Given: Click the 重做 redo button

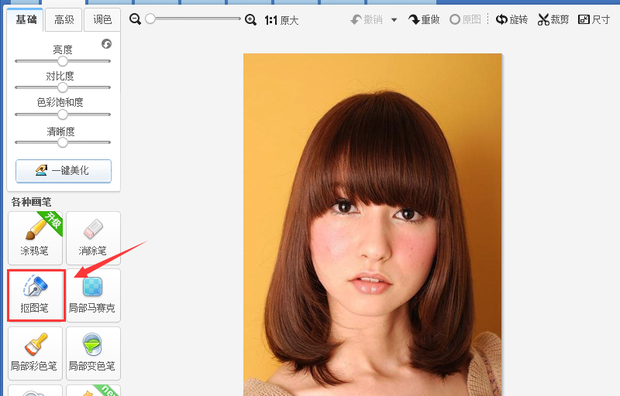Looking at the screenshot, I should tap(424, 19).
